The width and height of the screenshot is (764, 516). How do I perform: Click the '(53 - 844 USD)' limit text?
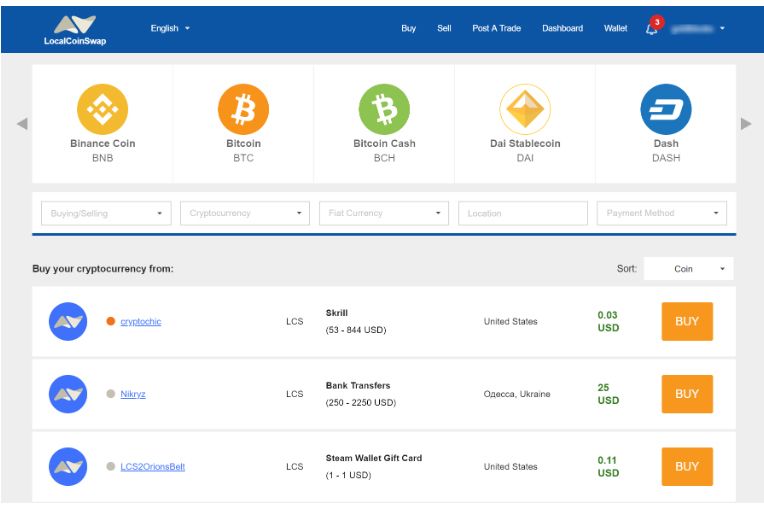(x=356, y=330)
